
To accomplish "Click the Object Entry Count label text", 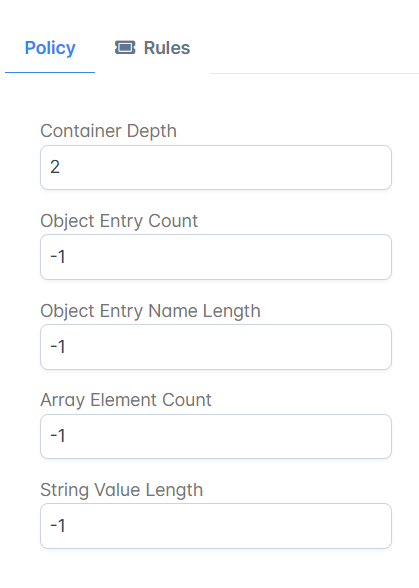I will click(119, 221).
